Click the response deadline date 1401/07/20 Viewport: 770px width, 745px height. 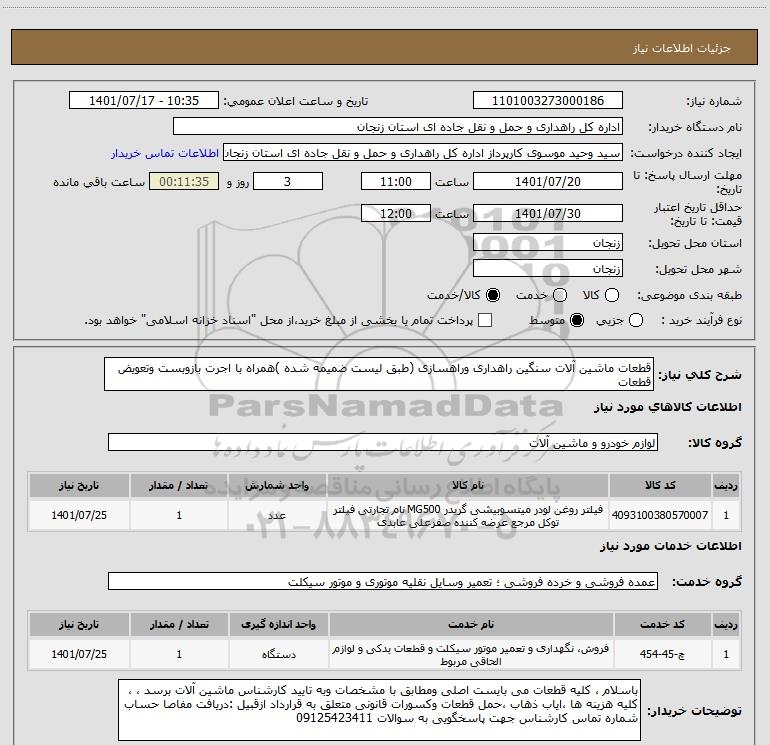click(x=548, y=181)
